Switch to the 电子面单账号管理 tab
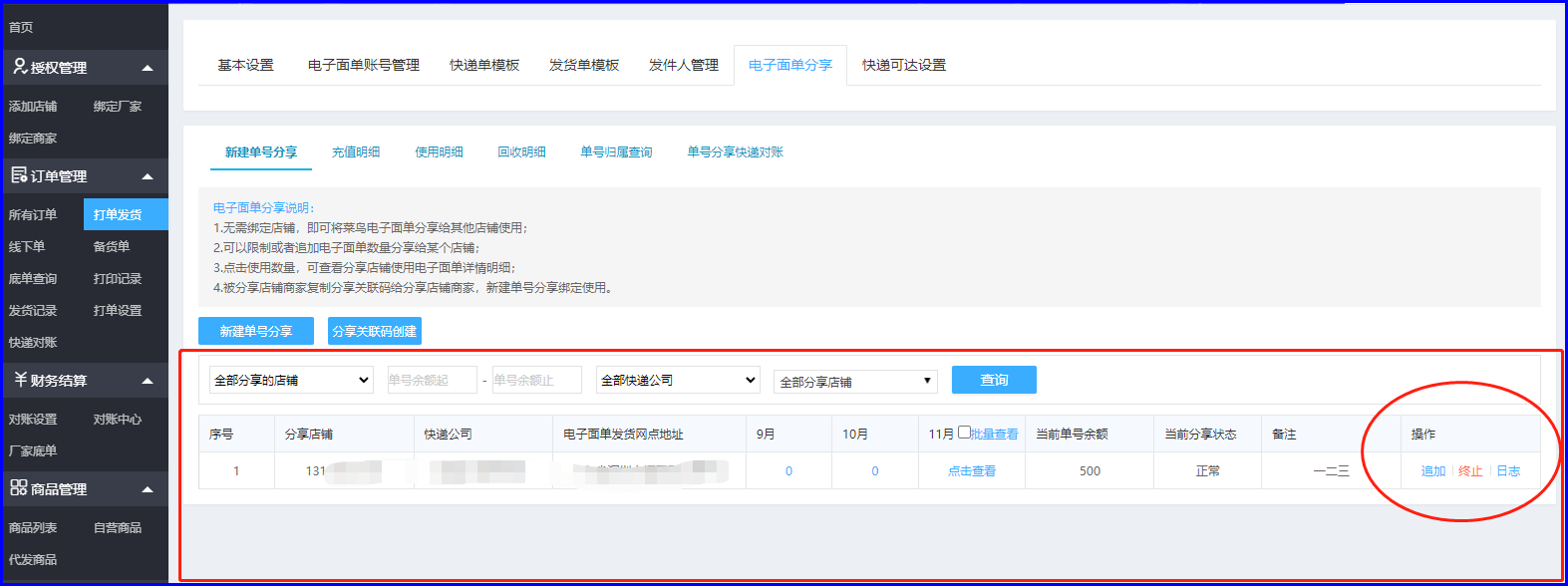The image size is (1568, 586). [x=363, y=65]
